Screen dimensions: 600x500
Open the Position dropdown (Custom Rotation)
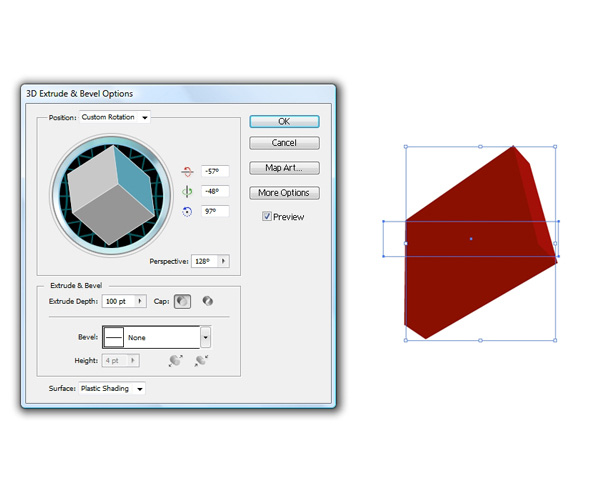[115, 117]
